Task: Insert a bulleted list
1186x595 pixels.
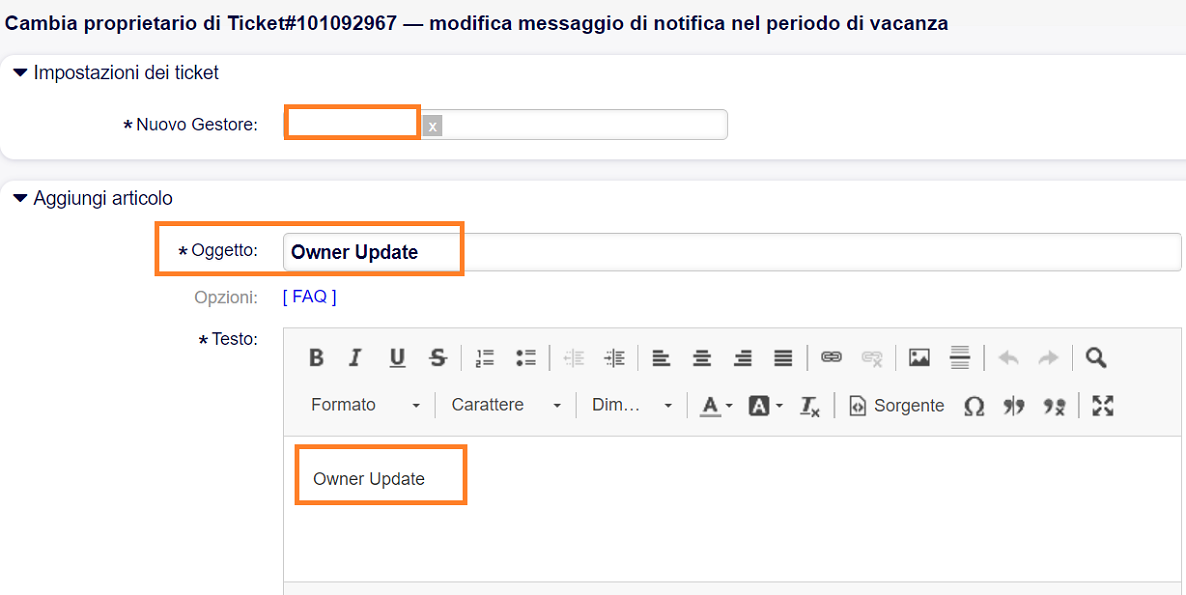Action: click(526, 358)
